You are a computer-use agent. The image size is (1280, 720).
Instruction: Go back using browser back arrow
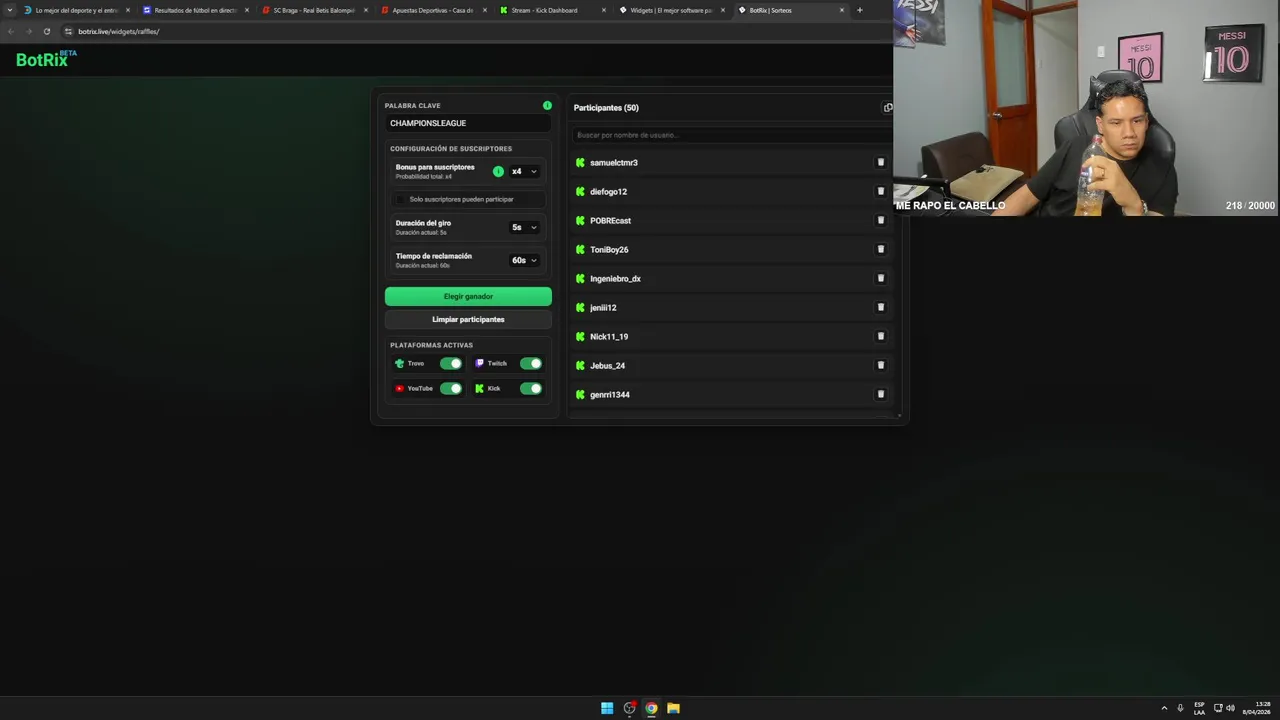[x=11, y=31]
